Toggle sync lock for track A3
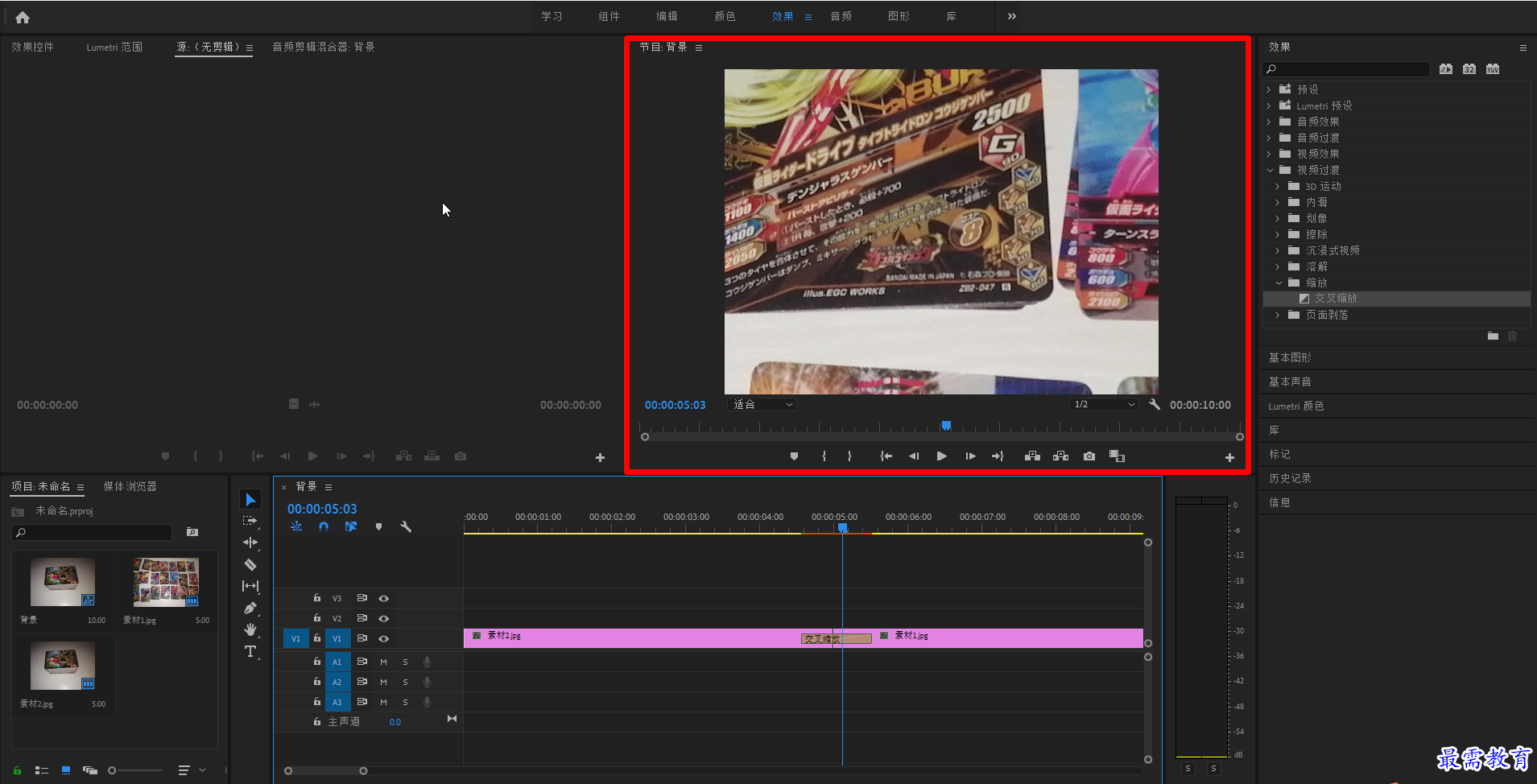Screen dimensions: 1537x784 point(362,702)
